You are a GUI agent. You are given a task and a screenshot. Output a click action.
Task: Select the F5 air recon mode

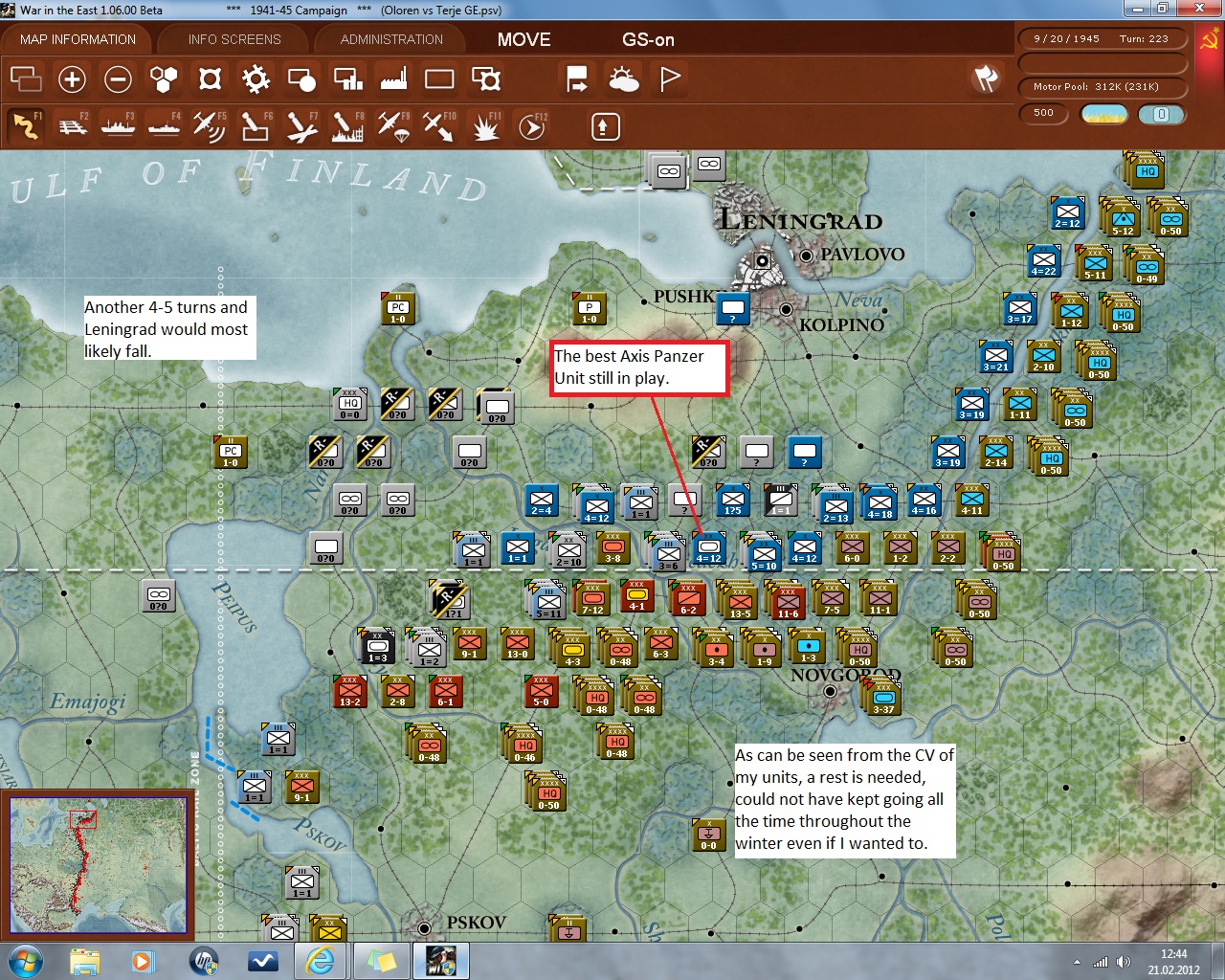click(x=210, y=125)
